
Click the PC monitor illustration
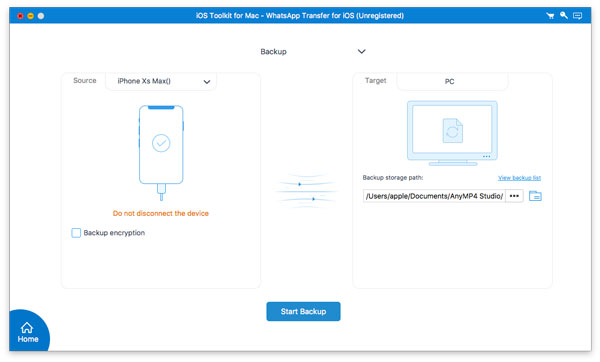452,133
